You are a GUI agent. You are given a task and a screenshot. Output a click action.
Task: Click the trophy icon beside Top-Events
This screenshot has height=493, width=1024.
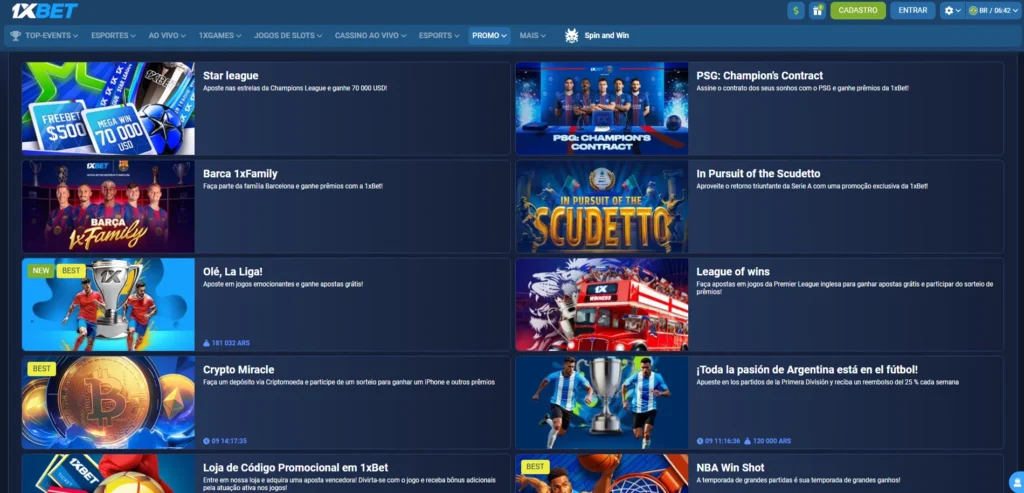coord(15,36)
